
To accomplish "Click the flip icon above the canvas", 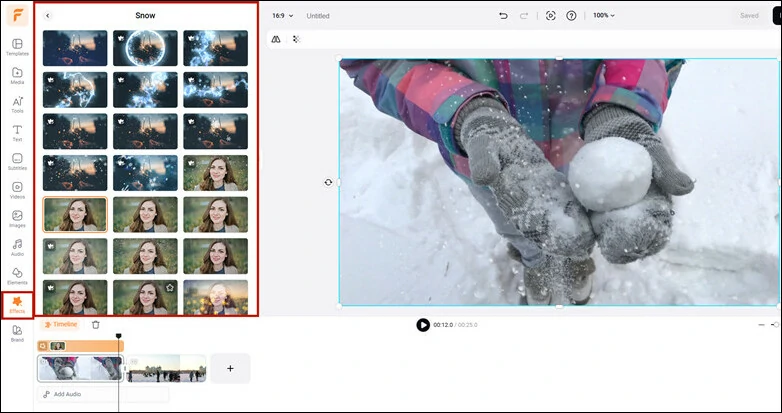I will pos(276,39).
